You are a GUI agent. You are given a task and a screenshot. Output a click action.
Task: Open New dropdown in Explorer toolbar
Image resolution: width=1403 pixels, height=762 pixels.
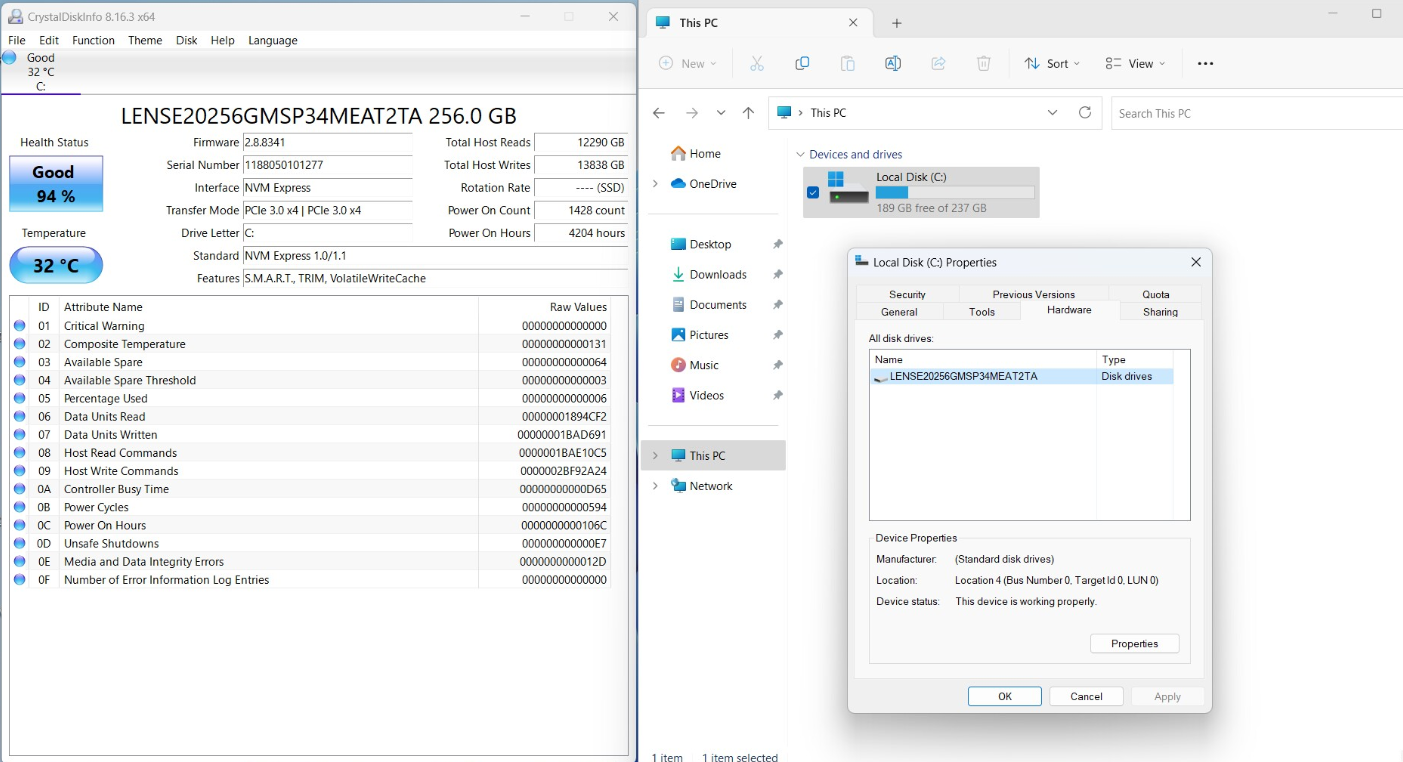coord(687,63)
